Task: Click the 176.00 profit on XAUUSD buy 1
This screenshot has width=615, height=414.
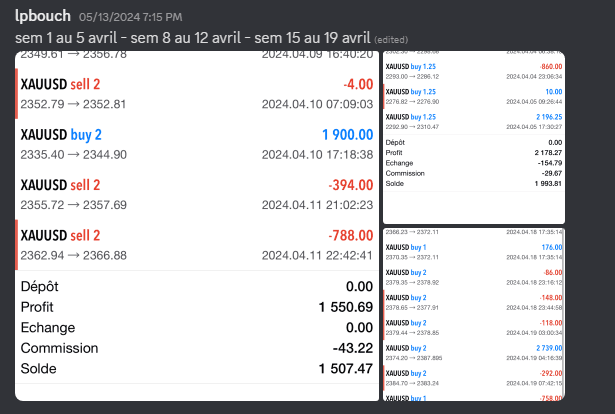Action: [552, 247]
